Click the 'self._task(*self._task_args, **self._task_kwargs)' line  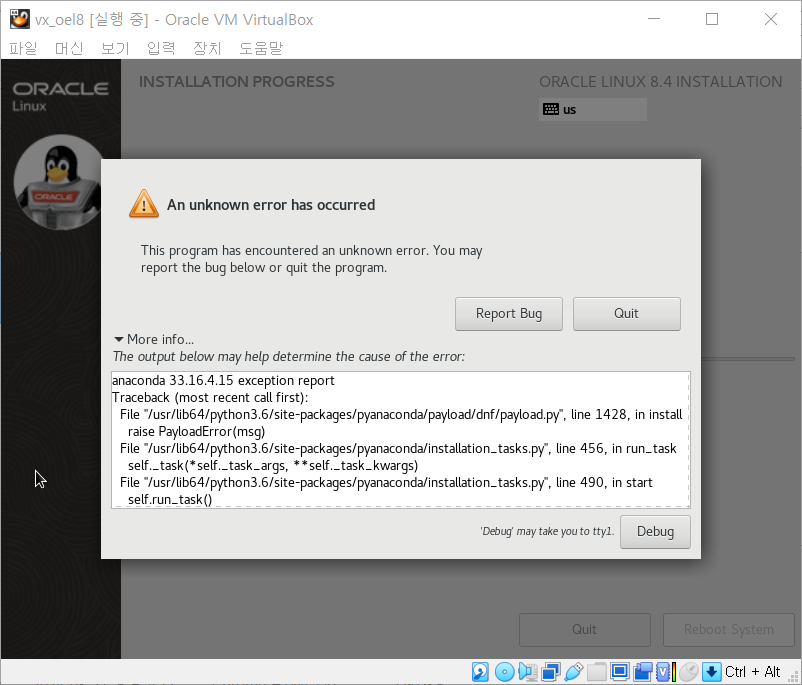[273, 466]
